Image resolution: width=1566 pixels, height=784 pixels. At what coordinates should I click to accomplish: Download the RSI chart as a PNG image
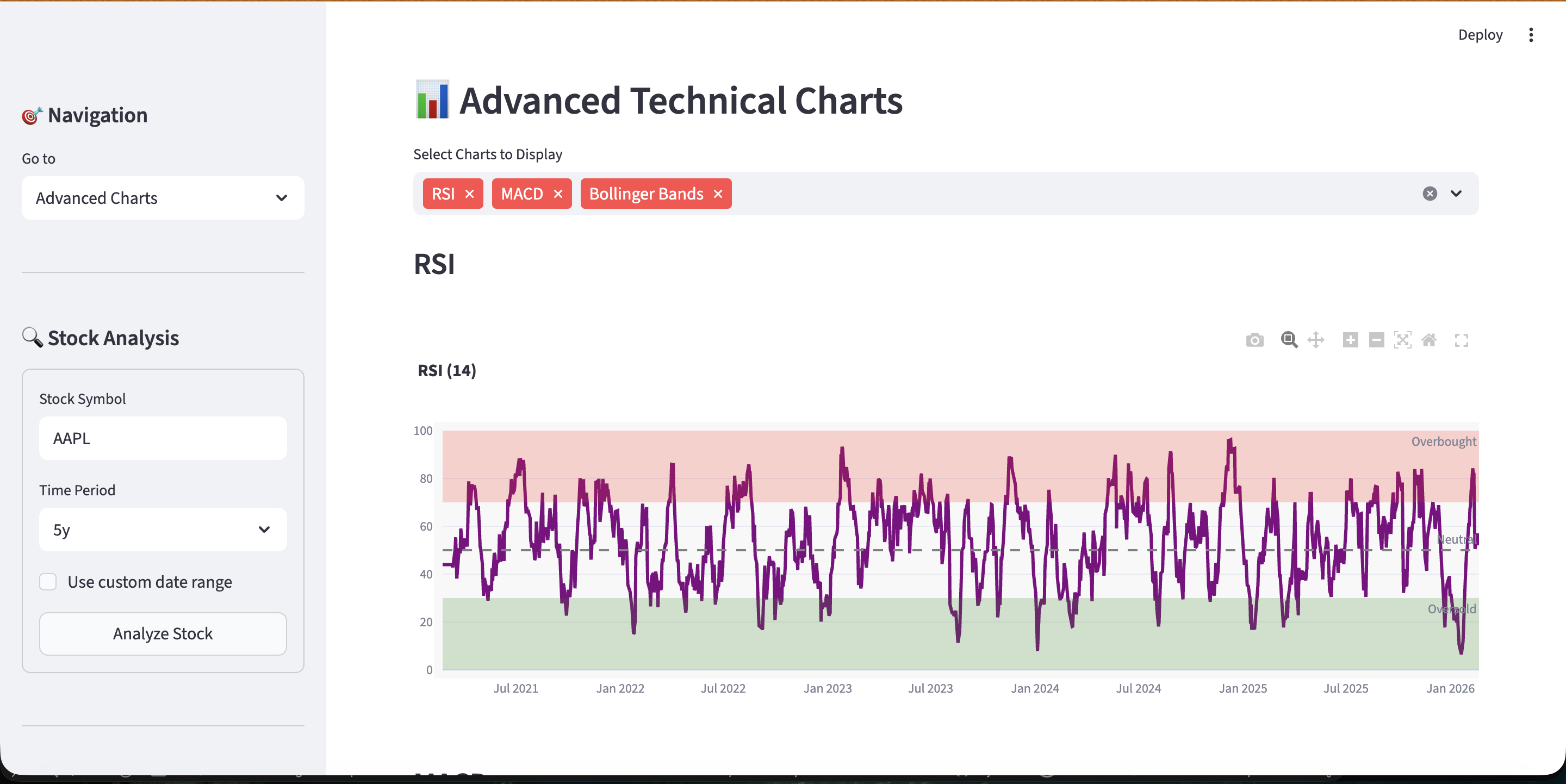(x=1254, y=340)
